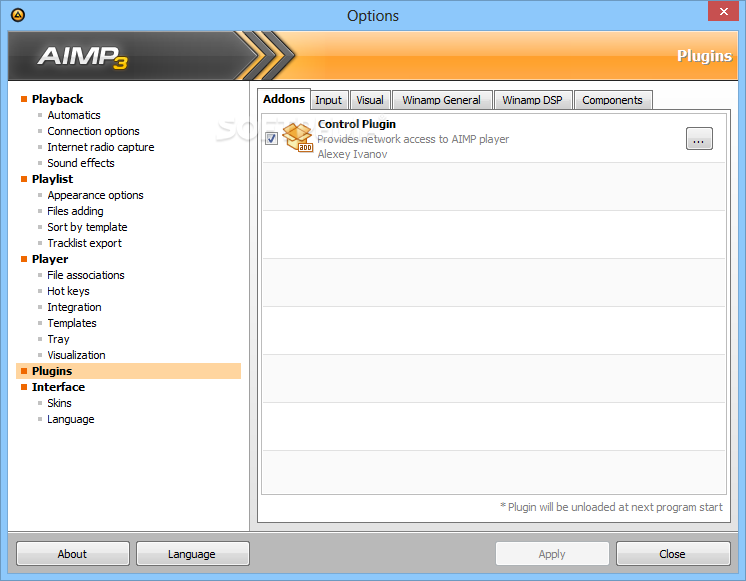Open the Visual tab
746x581 pixels.
pyautogui.click(x=370, y=100)
